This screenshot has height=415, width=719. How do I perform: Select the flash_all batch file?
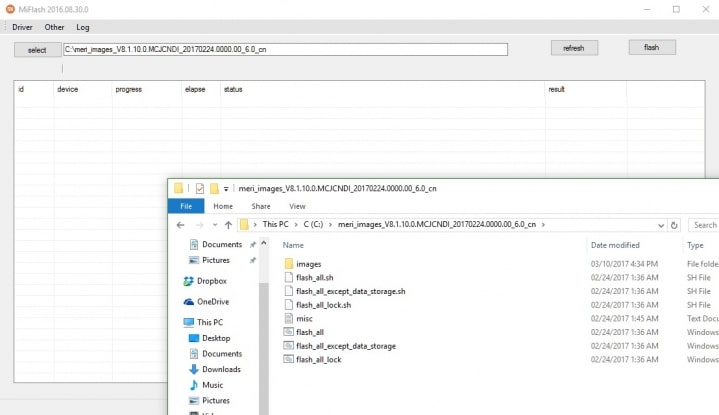point(310,332)
